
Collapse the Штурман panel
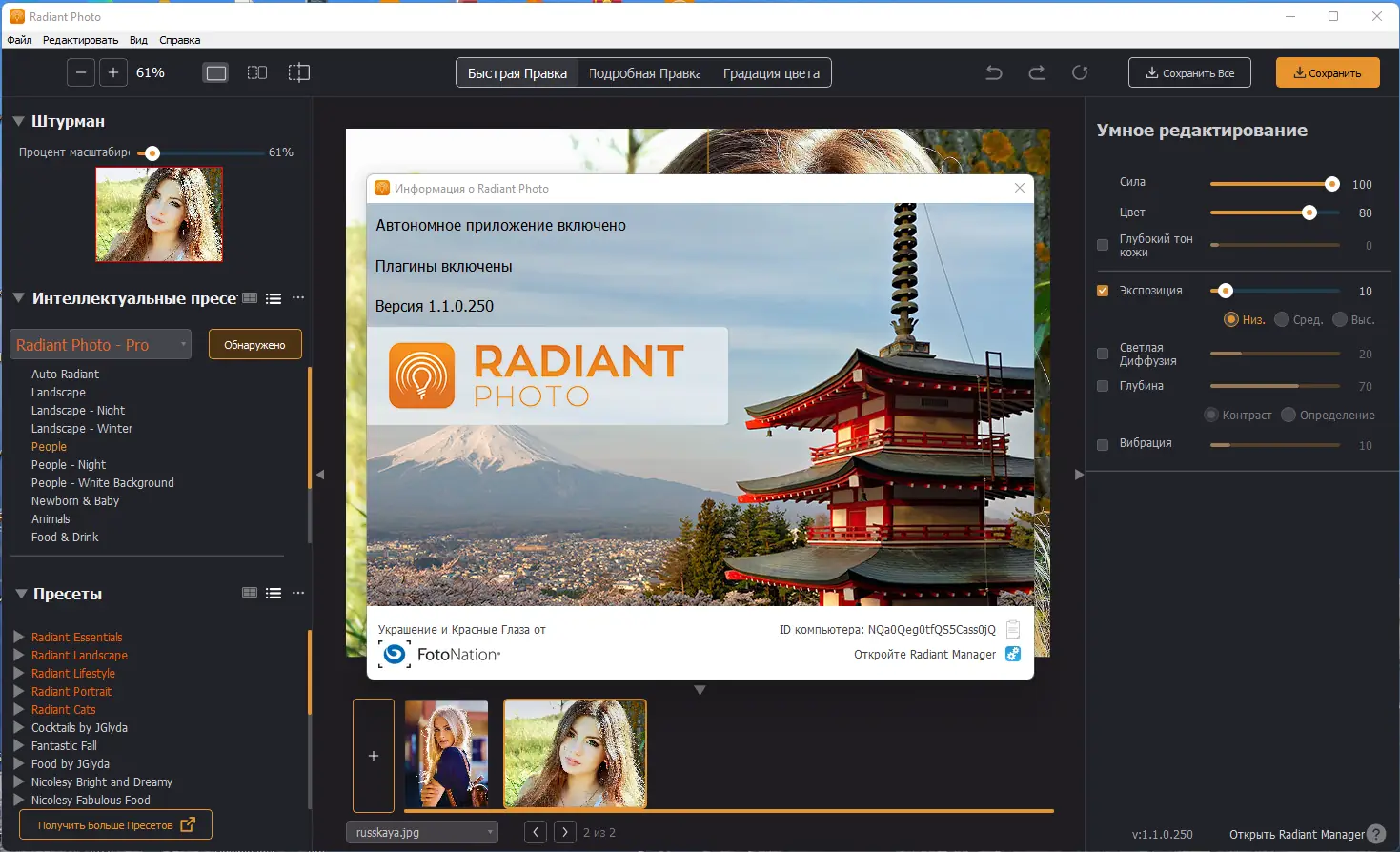click(19, 120)
